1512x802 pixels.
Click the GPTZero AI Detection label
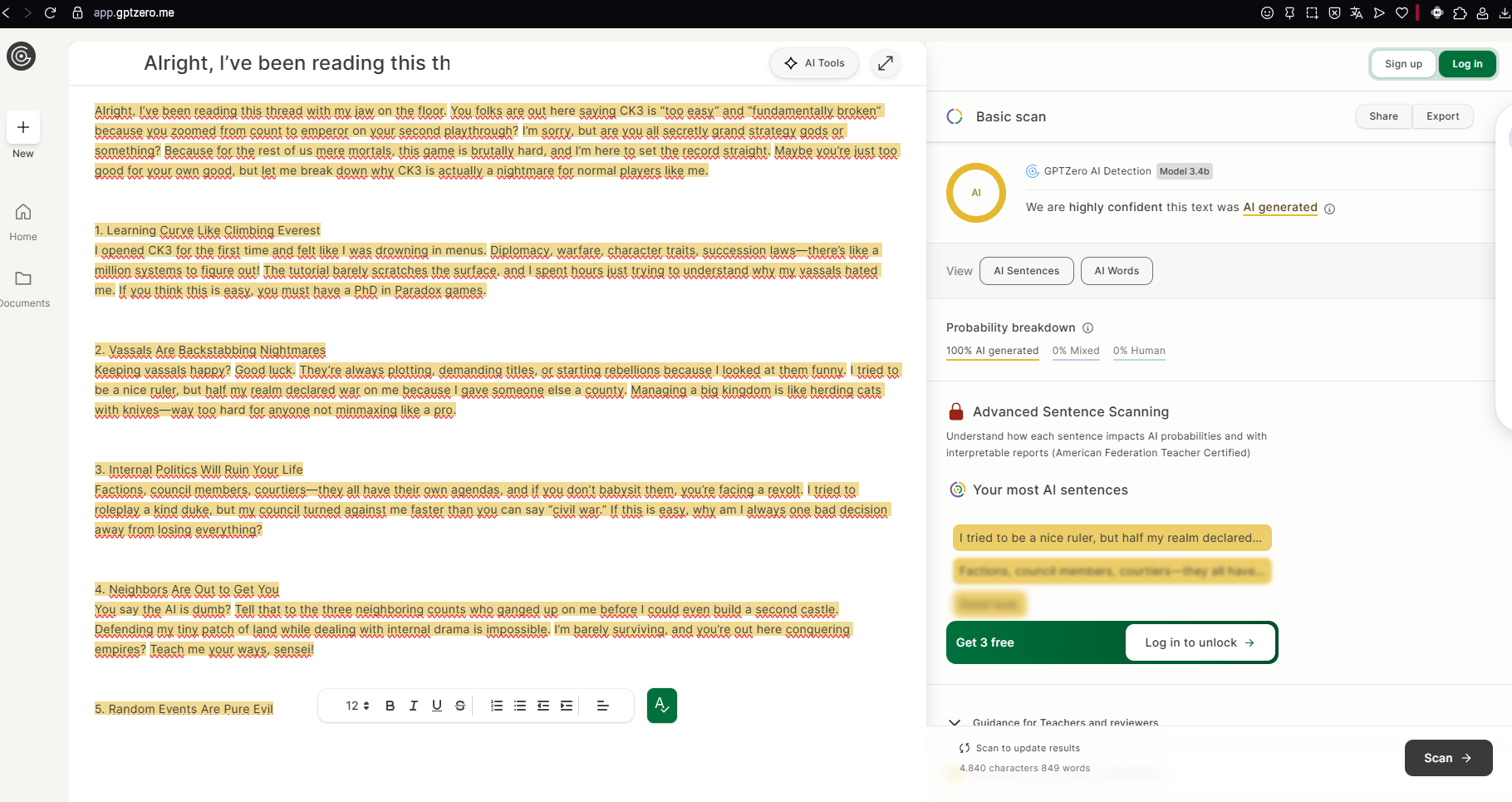[x=1097, y=171]
